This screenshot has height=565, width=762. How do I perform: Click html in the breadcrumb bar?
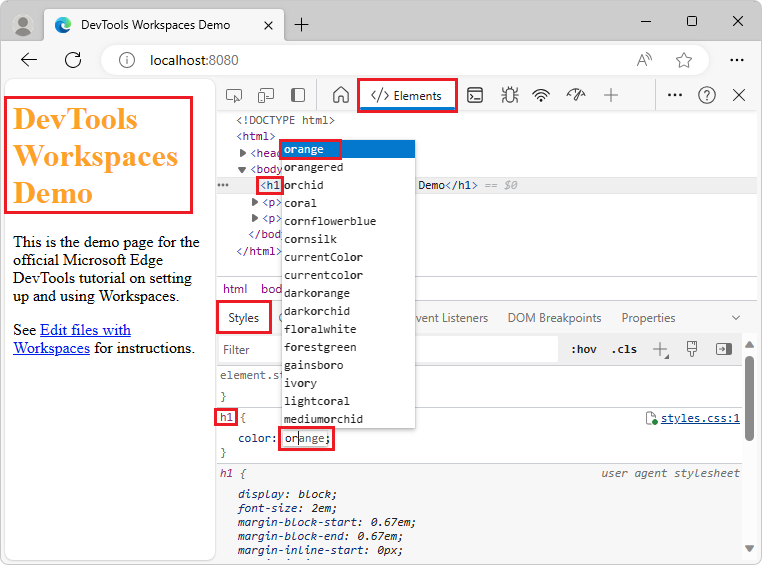pos(235,289)
